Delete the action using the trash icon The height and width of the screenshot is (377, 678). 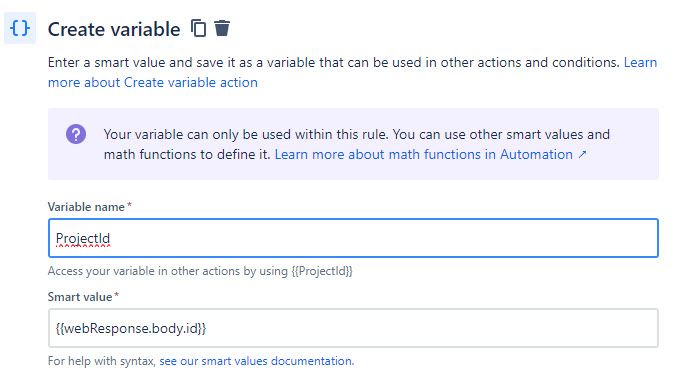coord(222,28)
